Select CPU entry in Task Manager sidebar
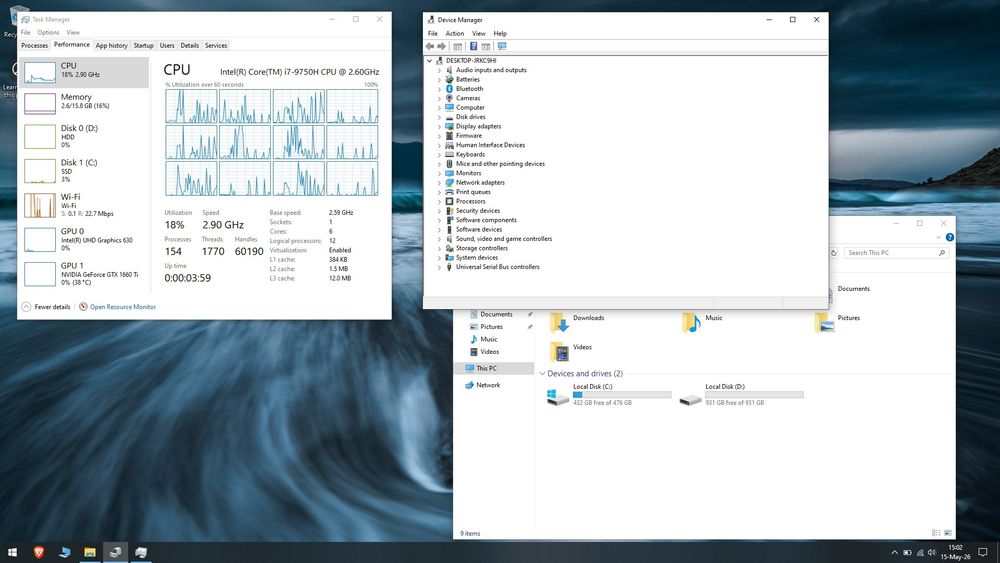Viewport: 1000px width, 563px height. click(x=84, y=72)
